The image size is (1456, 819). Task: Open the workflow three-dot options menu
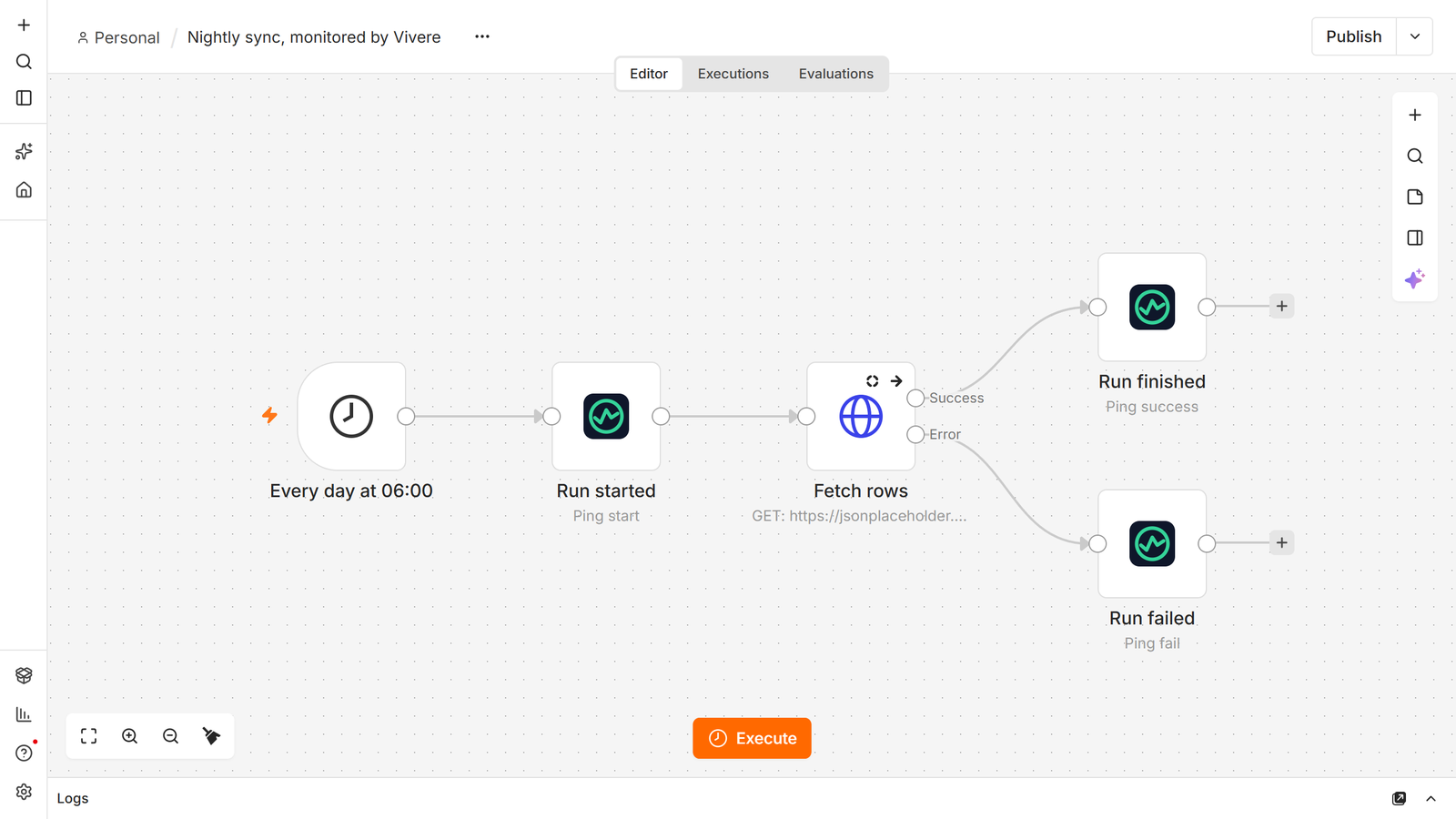[482, 36]
